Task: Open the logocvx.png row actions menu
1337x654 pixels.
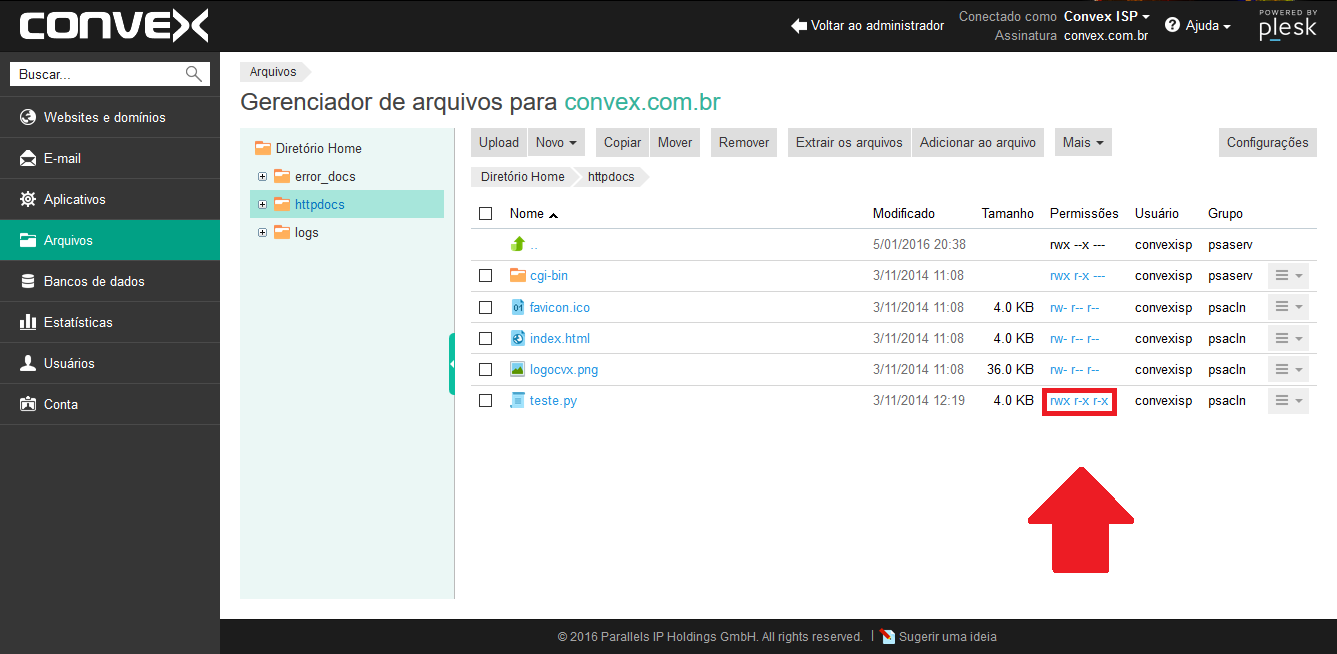Action: pos(1288,369)
